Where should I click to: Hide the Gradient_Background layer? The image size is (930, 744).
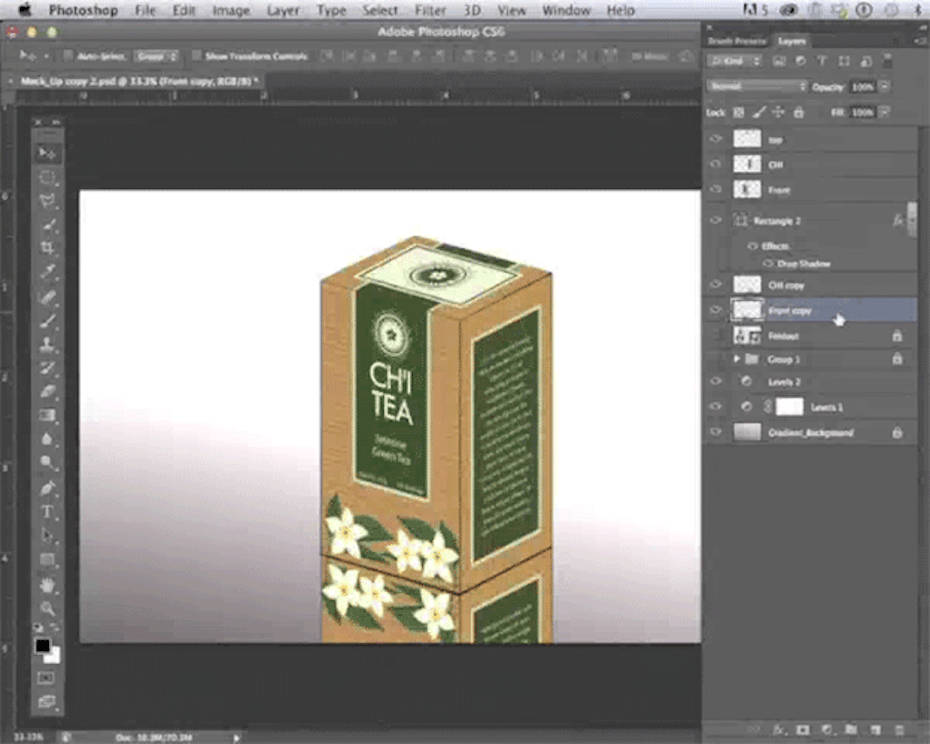715,433
